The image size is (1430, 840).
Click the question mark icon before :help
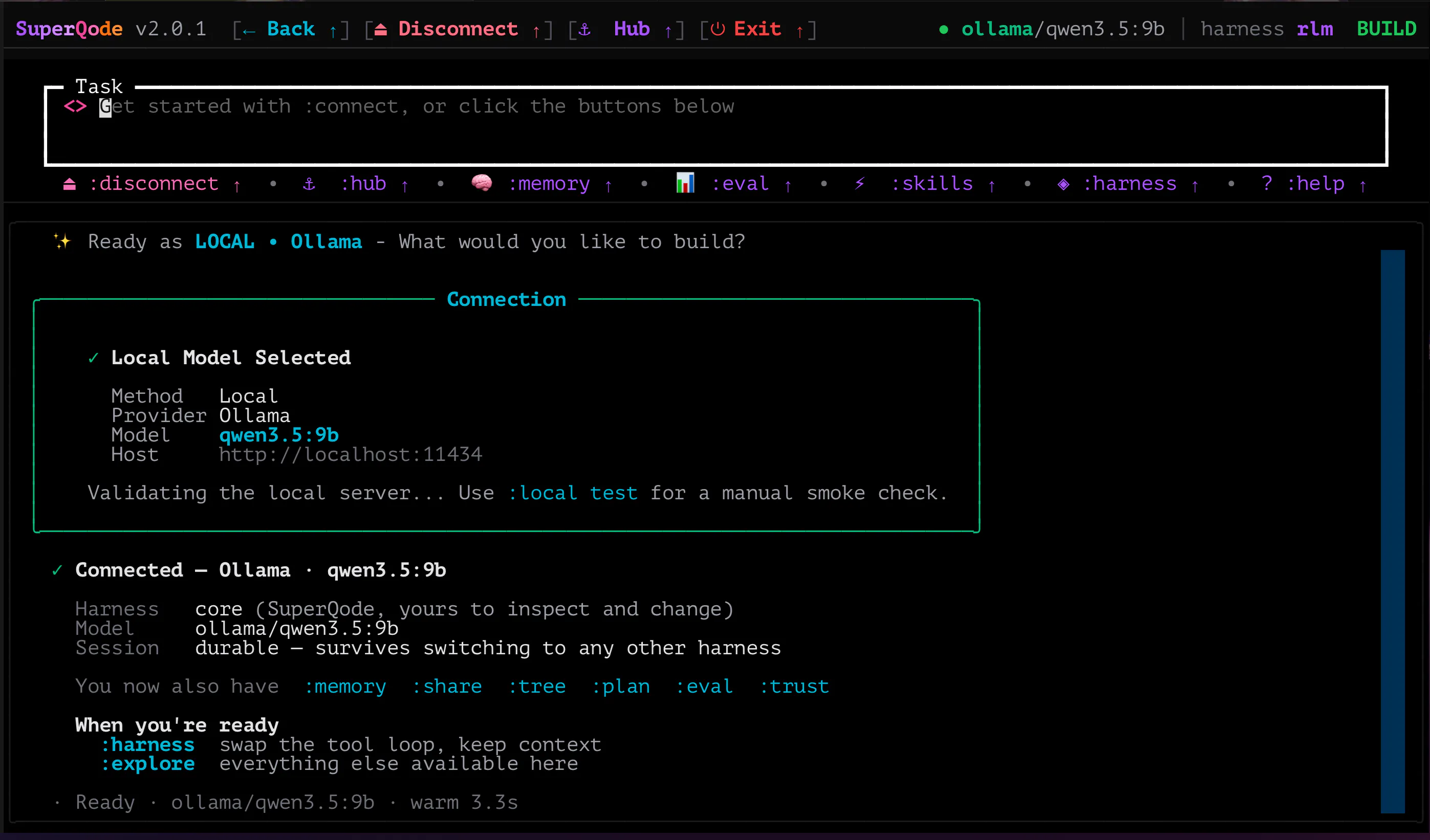pyautogui.click(x=1267, y=183)
